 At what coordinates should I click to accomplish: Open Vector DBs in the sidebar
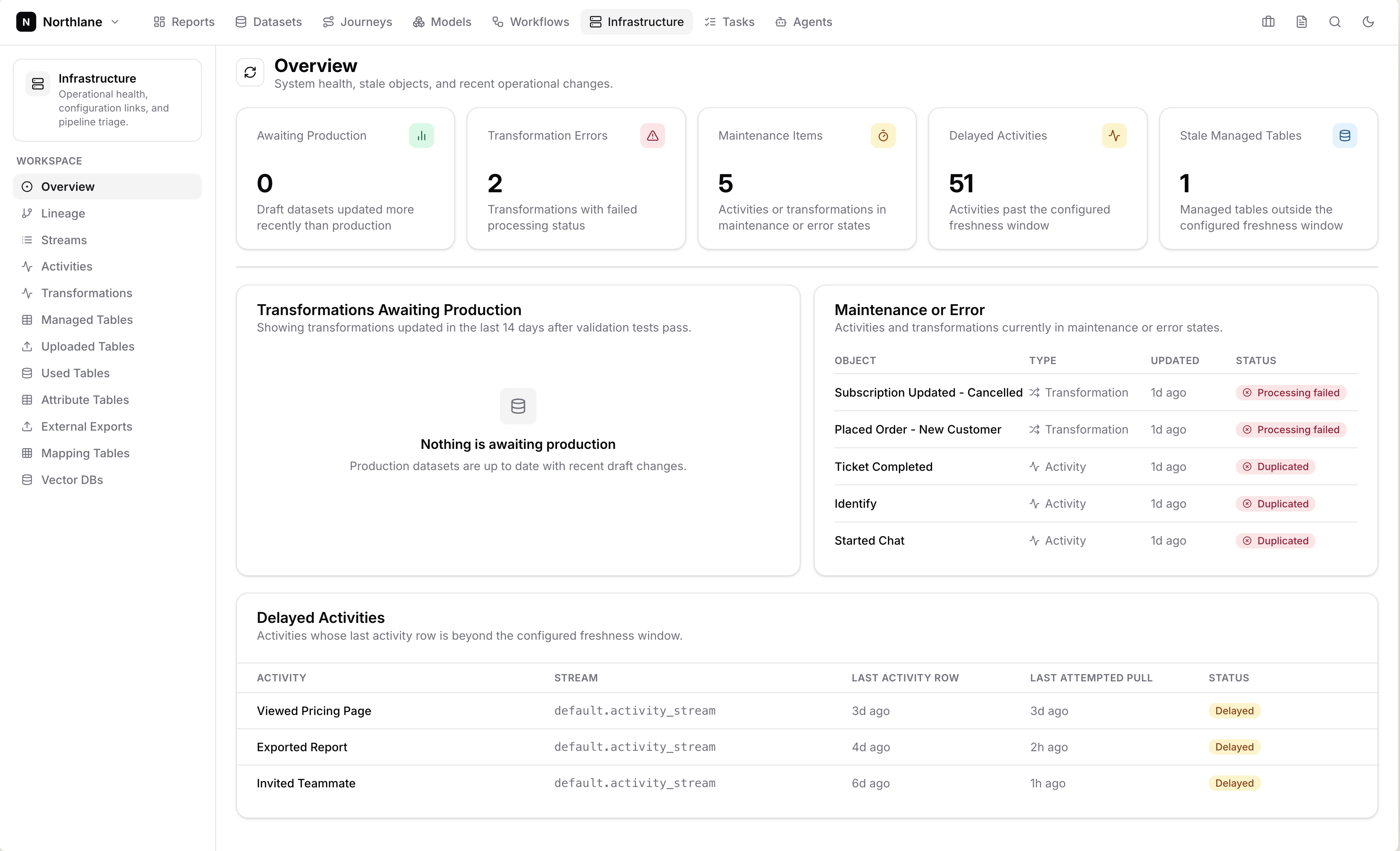tap(107, 480)
